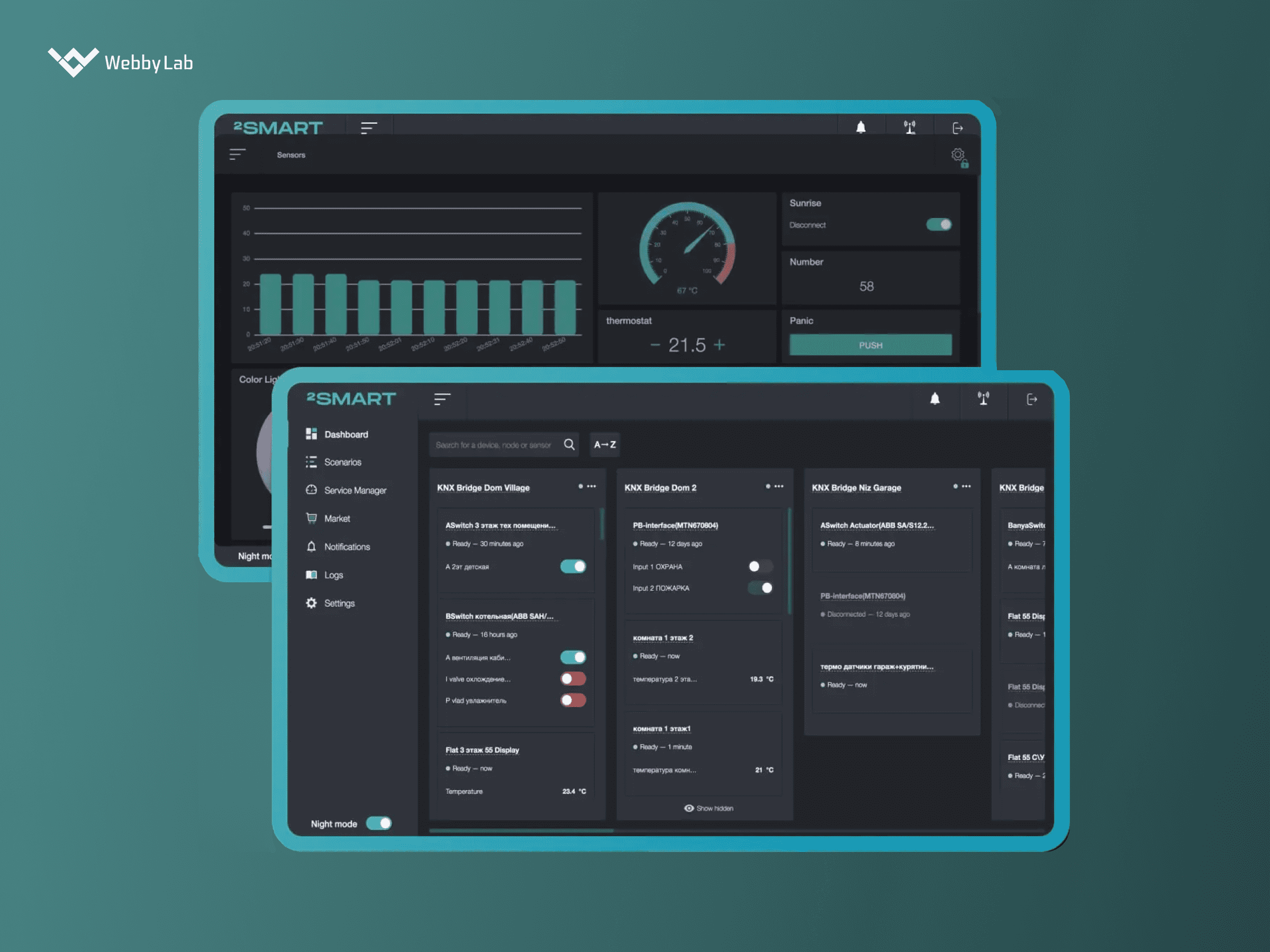Screen dimensions: 1270x952
Task: Click the Dashboard menu icon
Action: 312,432
